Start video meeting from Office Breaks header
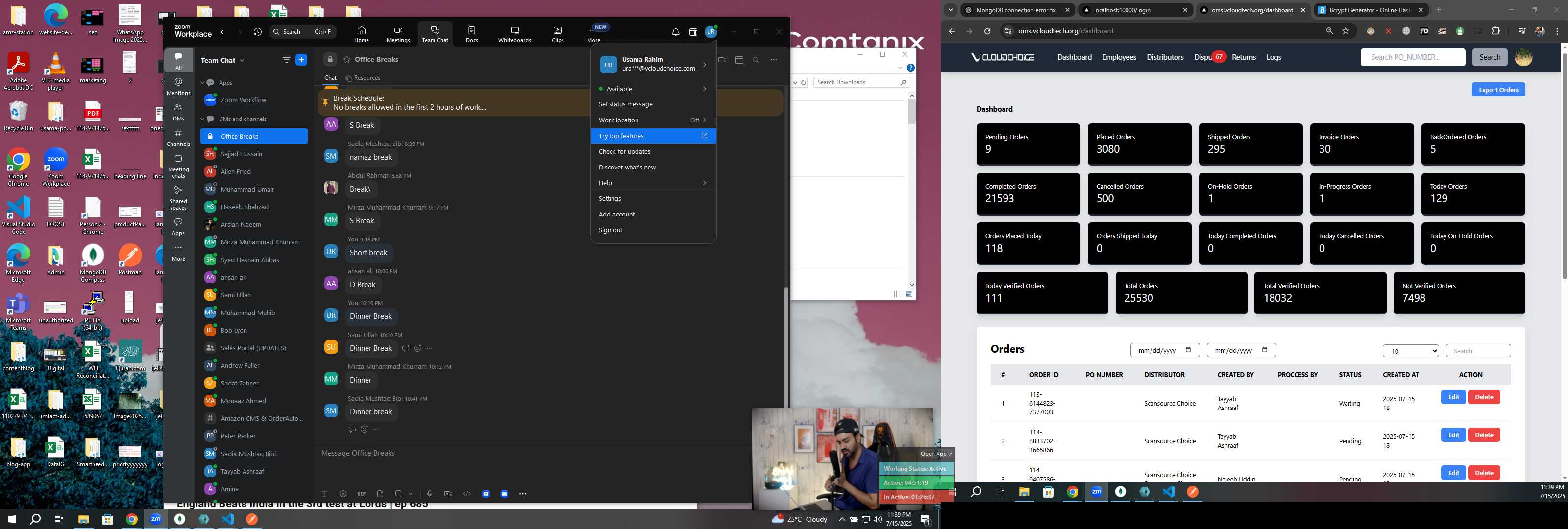Screen dimensions: 1568x529 [723, 60]
